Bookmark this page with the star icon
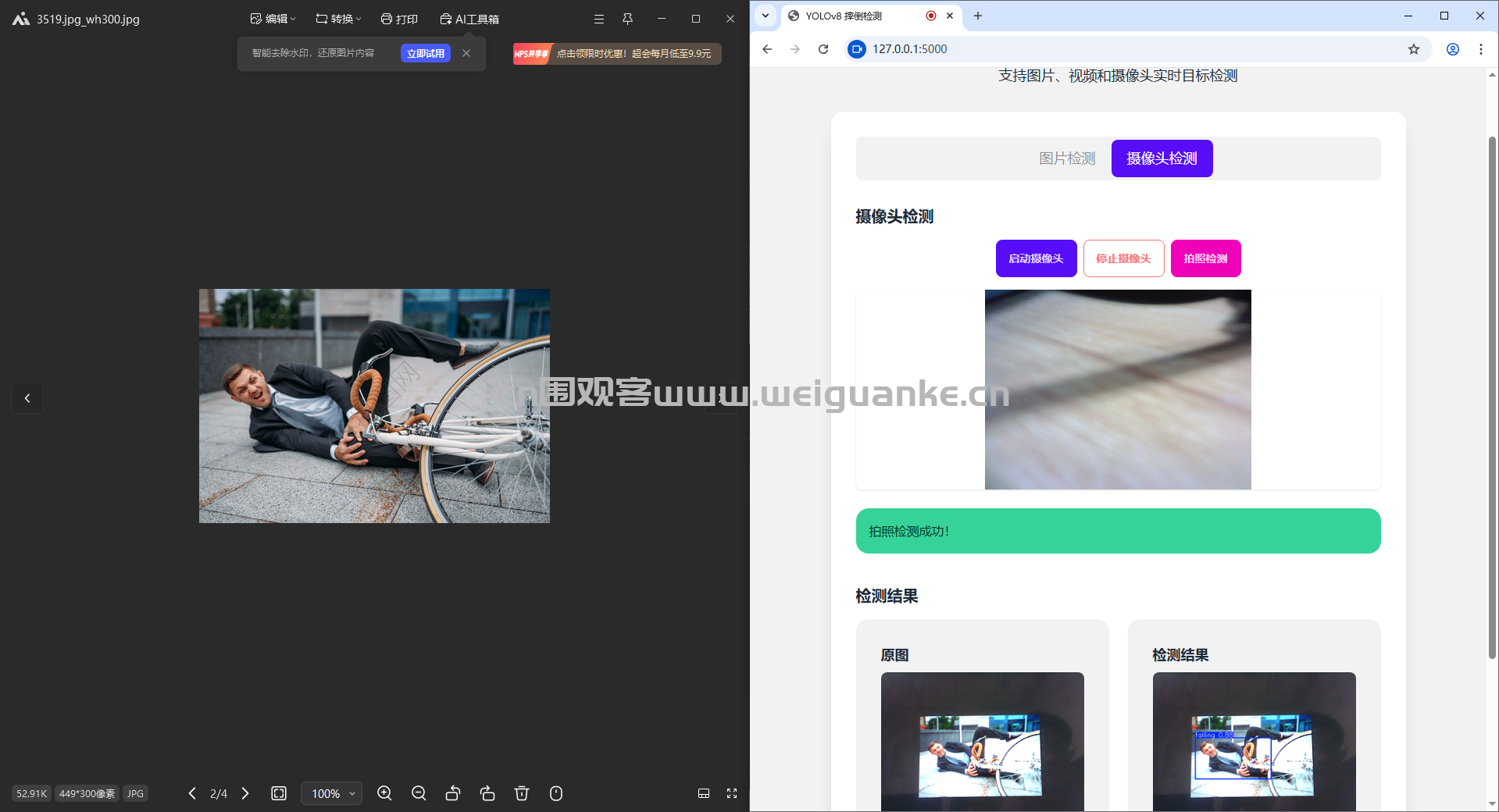This screenshot has width=1499, height=812. tap(1413, 49)
